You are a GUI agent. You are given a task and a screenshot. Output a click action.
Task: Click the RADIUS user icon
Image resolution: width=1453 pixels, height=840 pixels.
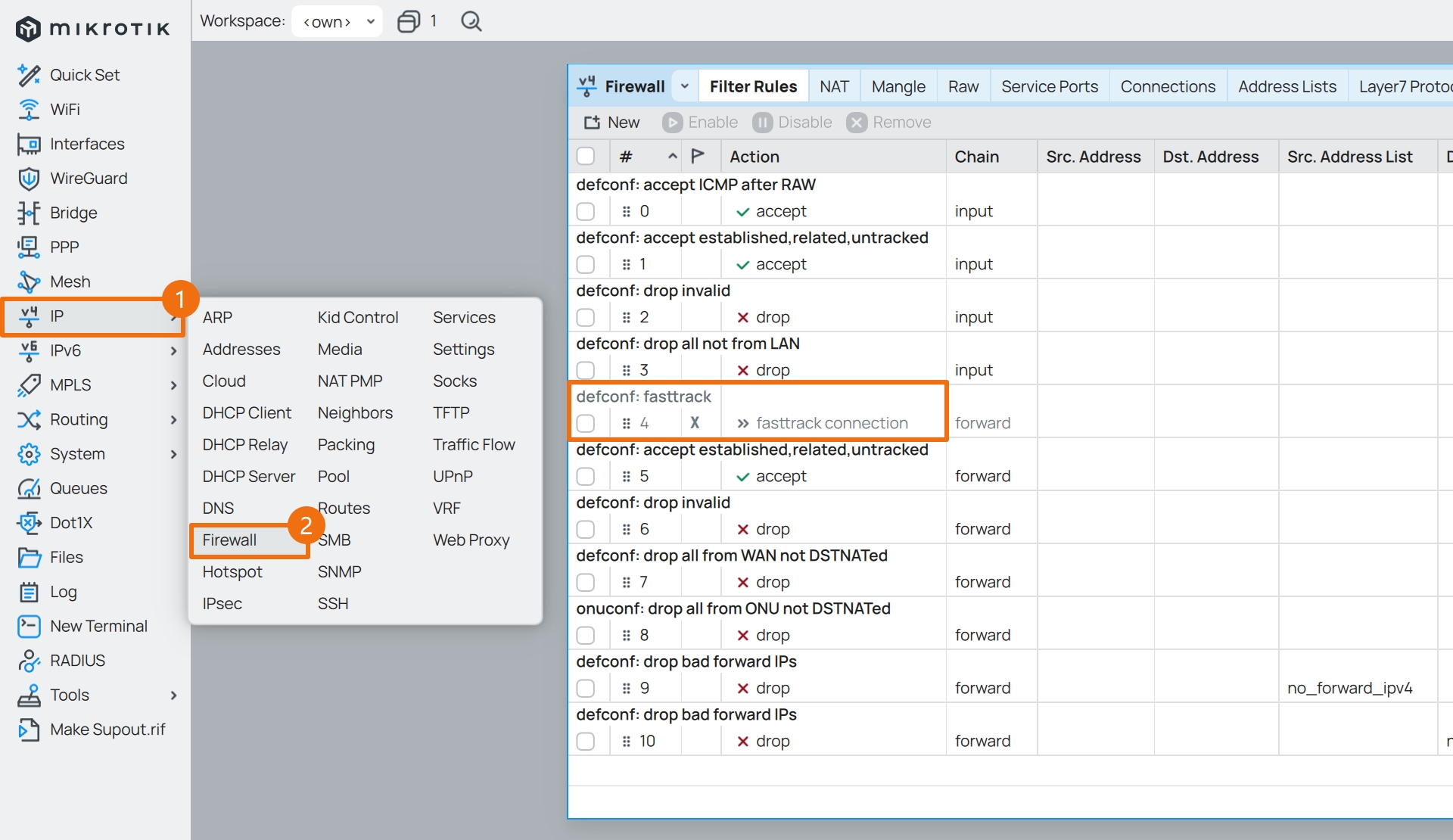coord(29,661)
